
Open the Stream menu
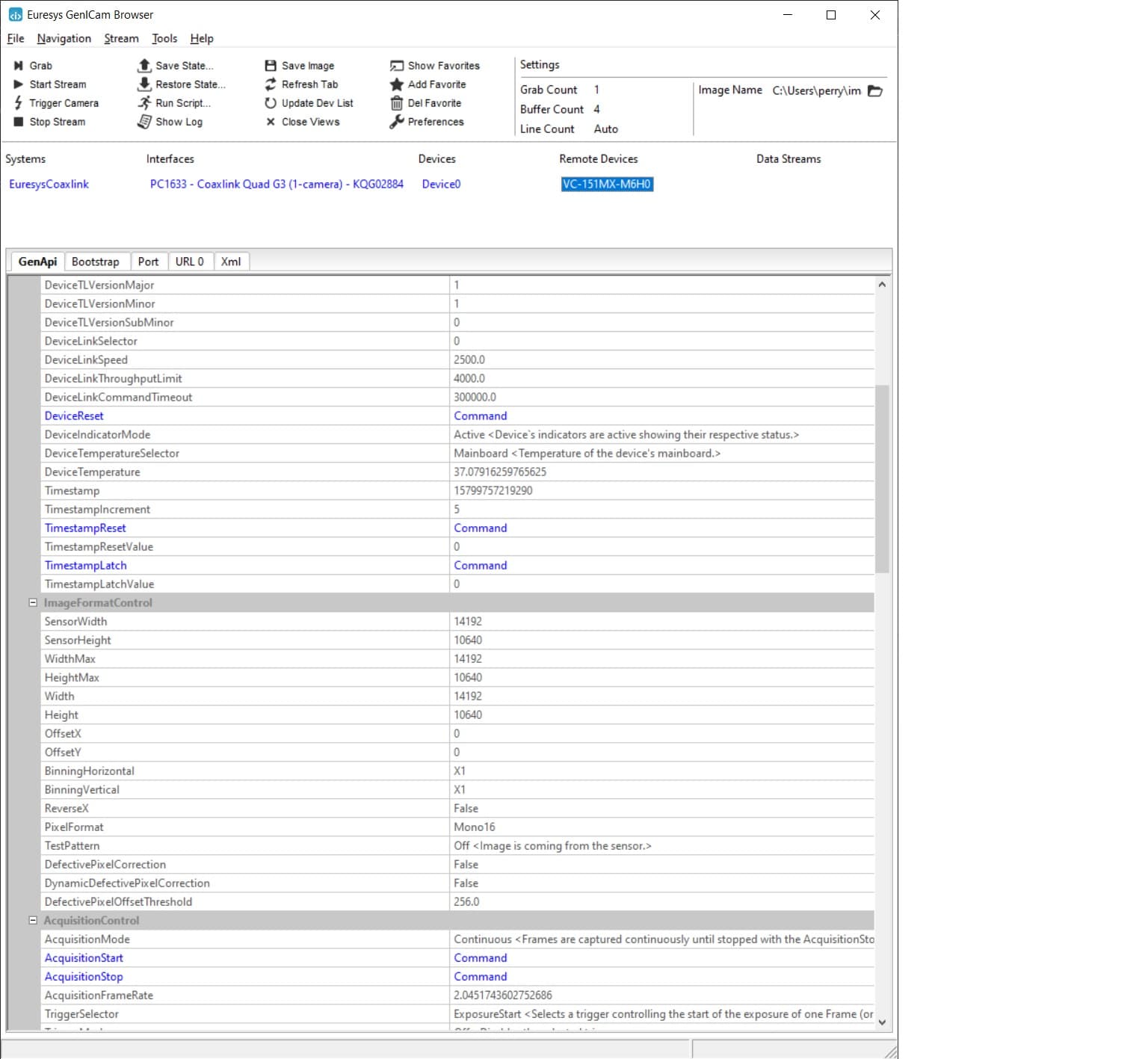[x=122, y=39]
